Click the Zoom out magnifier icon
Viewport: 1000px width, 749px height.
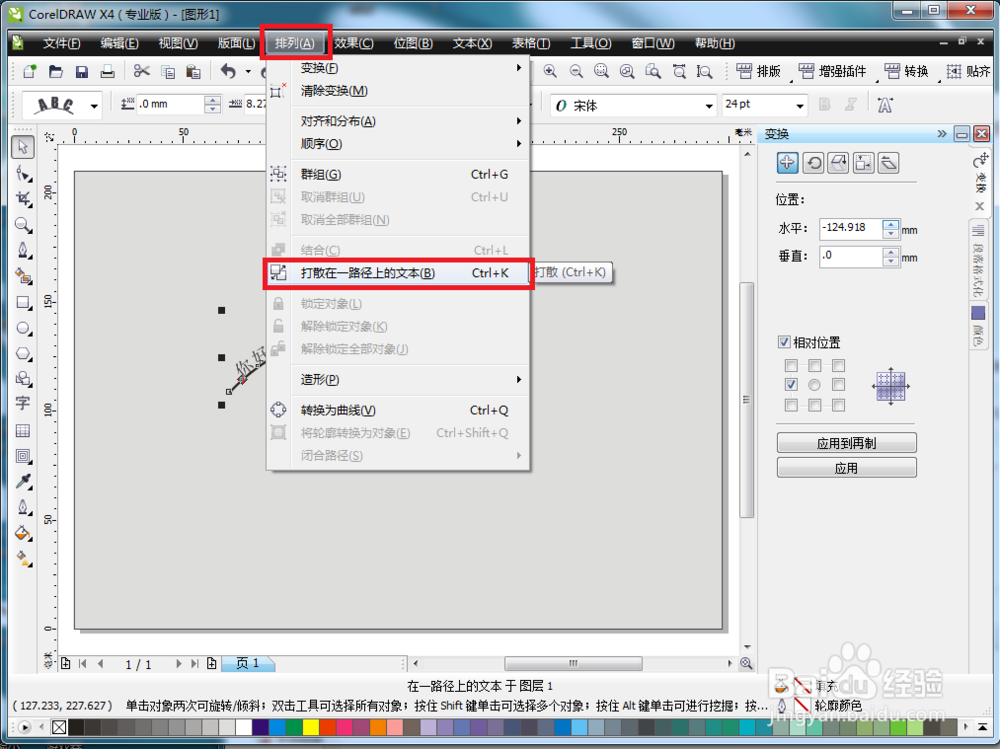pos(576,71)
